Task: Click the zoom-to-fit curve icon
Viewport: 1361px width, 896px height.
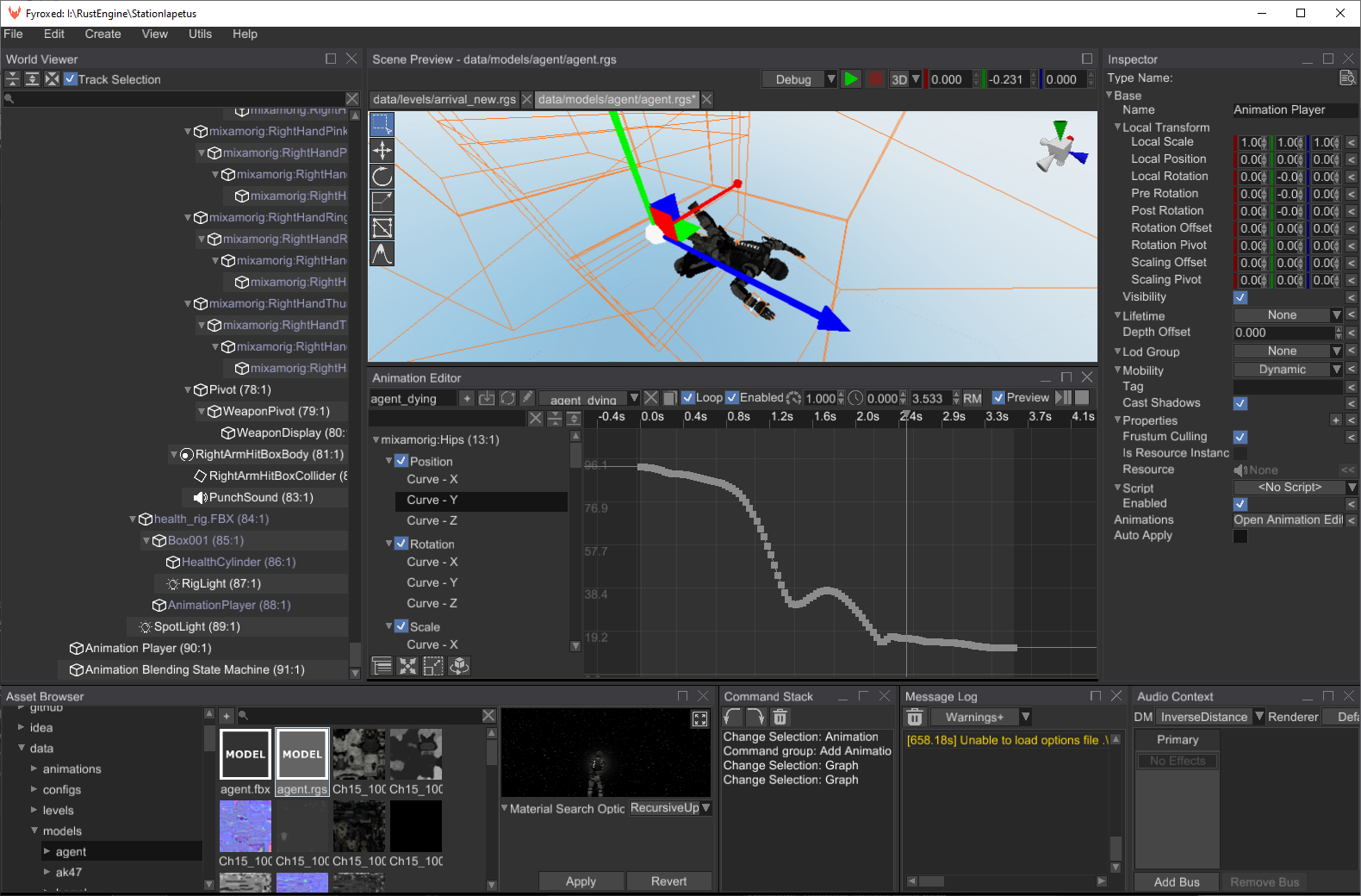Action: pyautogui.click(x=407, y=666)
